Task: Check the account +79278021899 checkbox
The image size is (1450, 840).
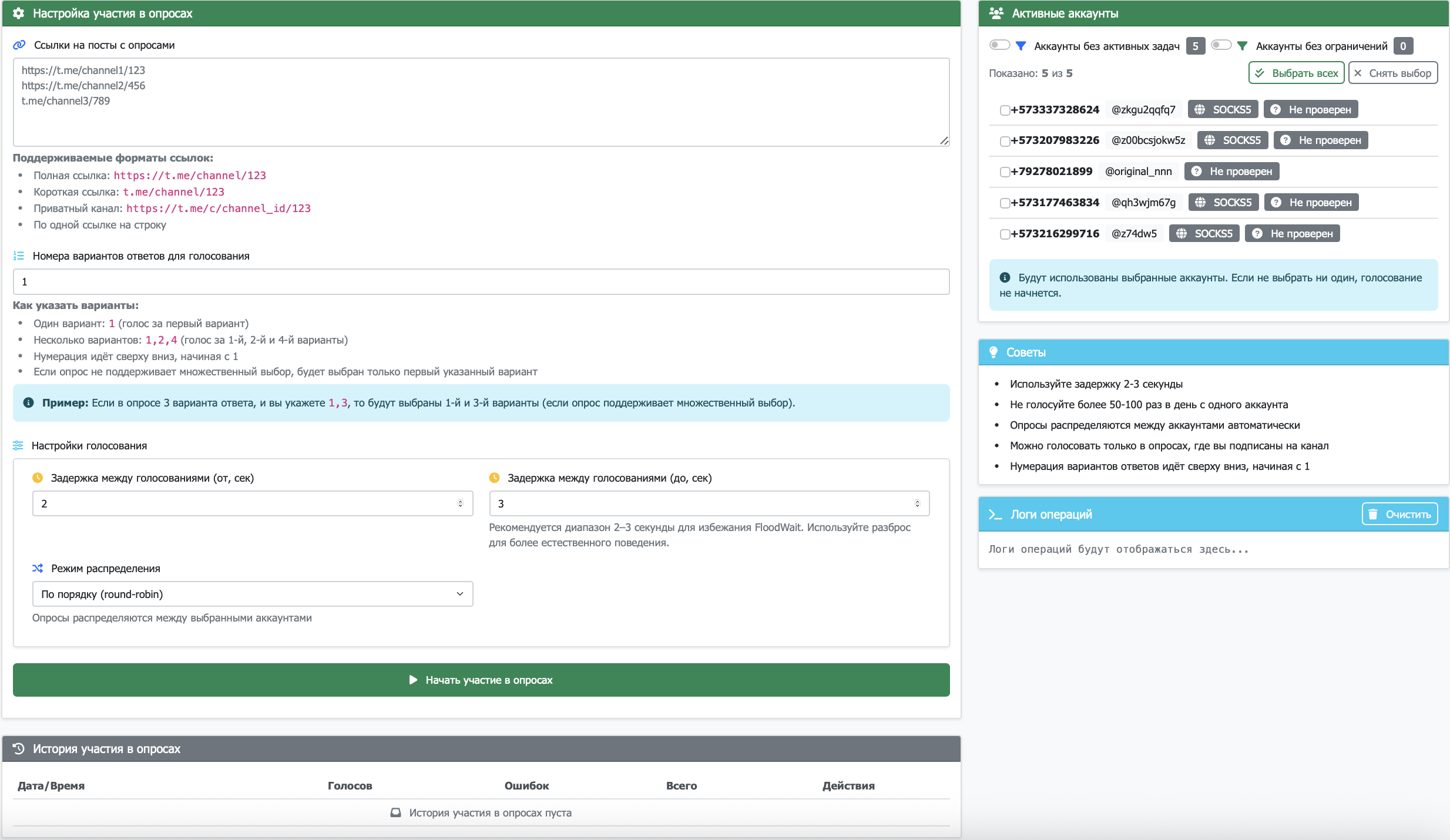Action: 1005,172
